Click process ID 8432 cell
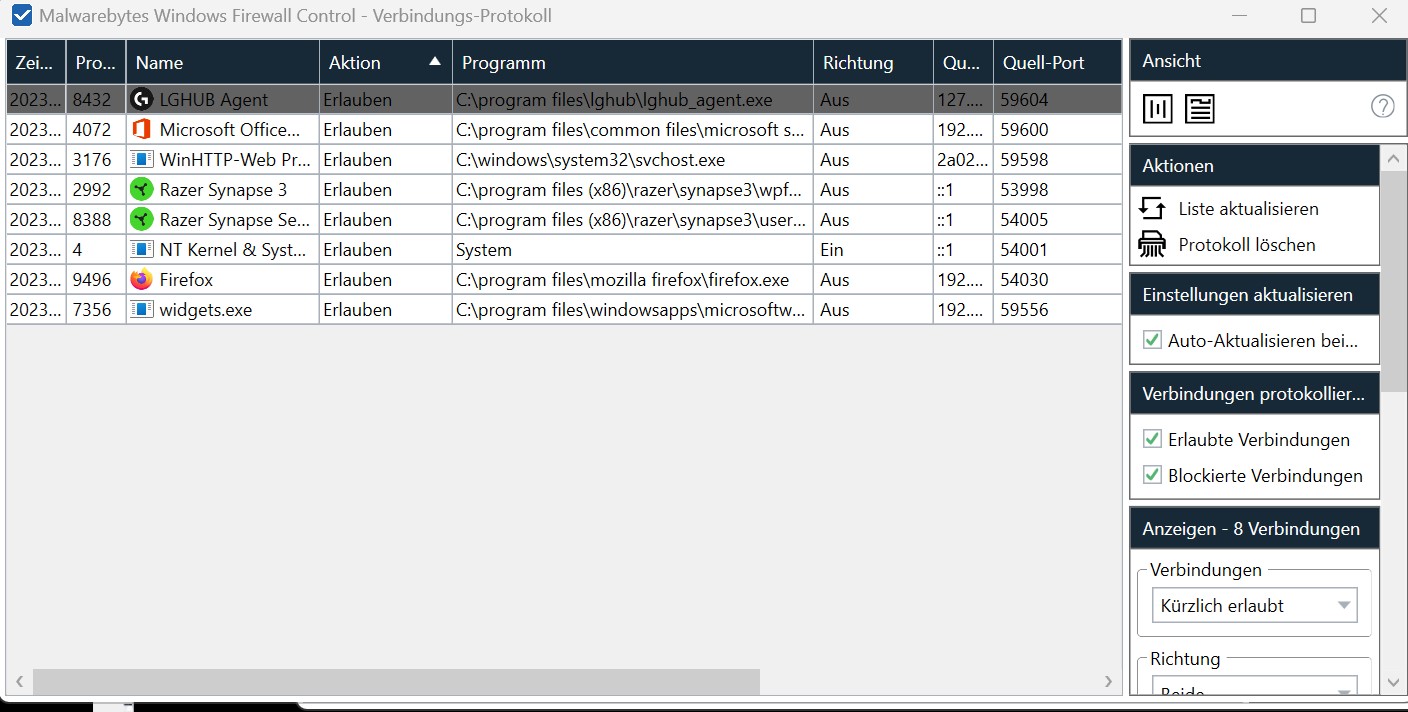1408x712 pixels. click(x=96, y=100)
